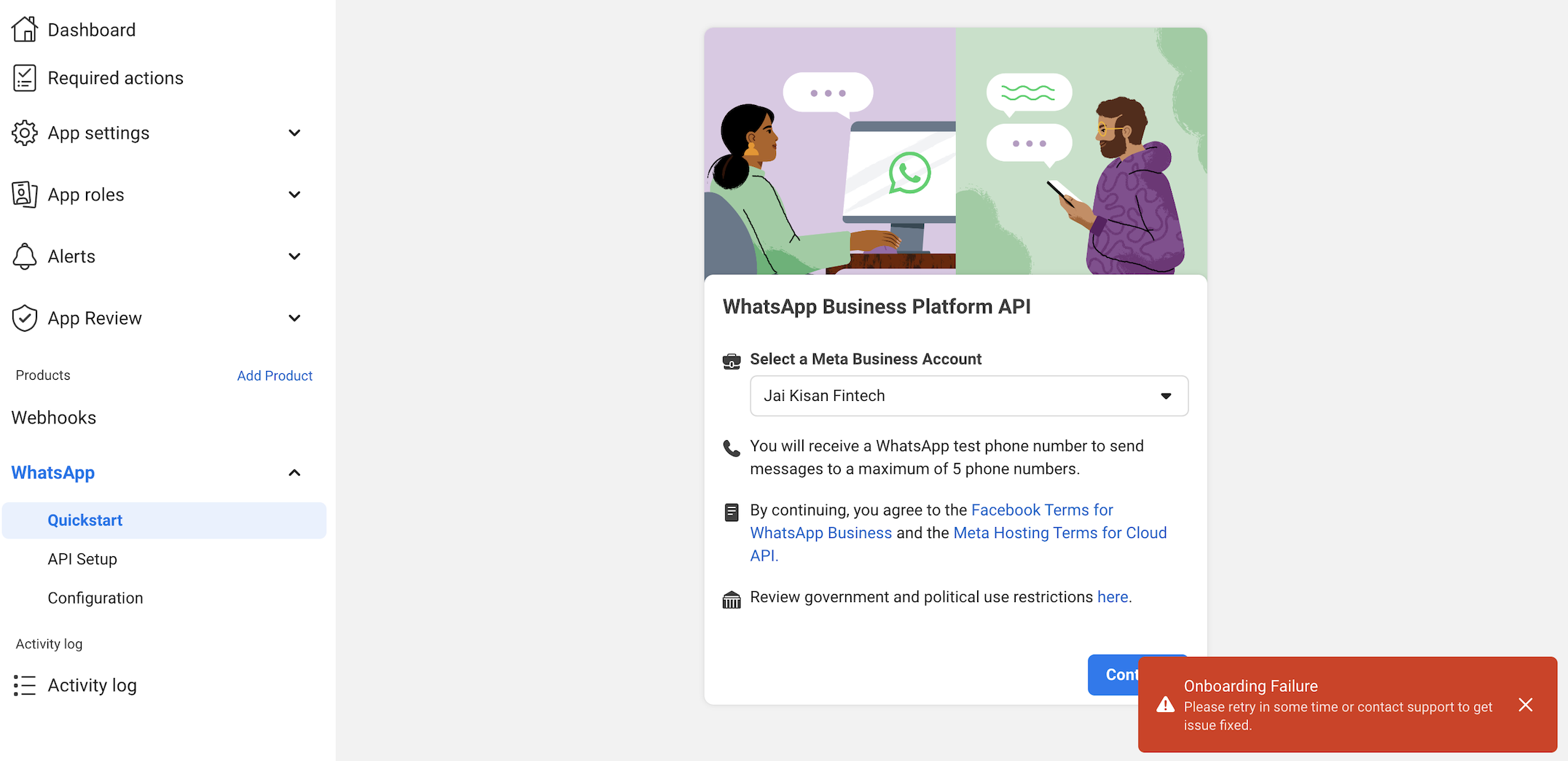Click the blue Continue button

pos(1113,675)
